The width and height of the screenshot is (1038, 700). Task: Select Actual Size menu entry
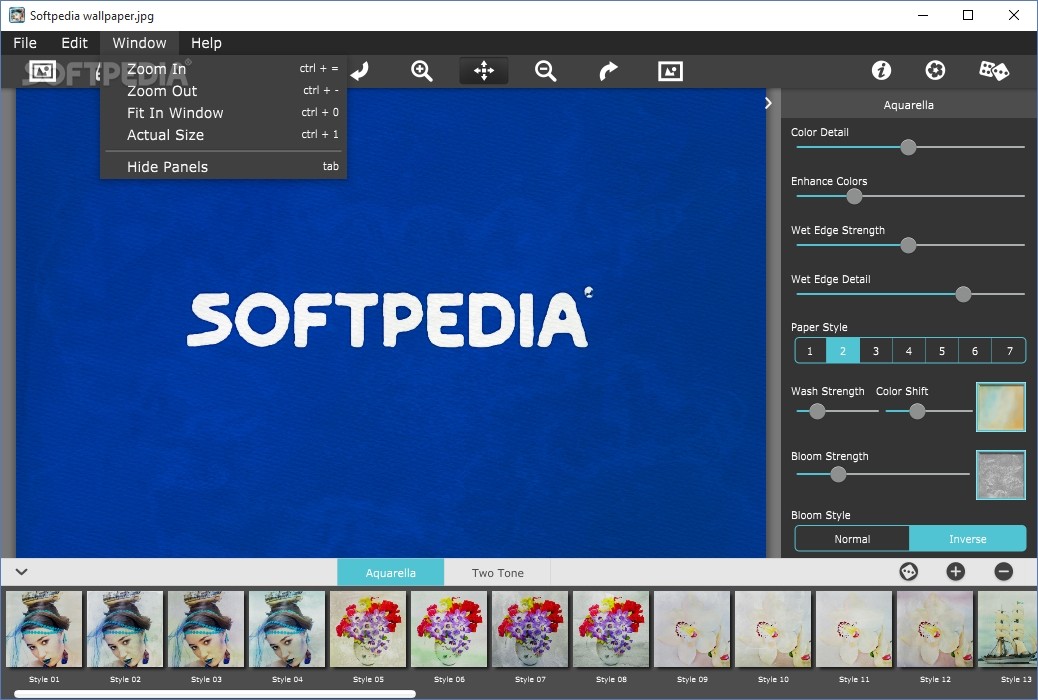coord(223,134)
